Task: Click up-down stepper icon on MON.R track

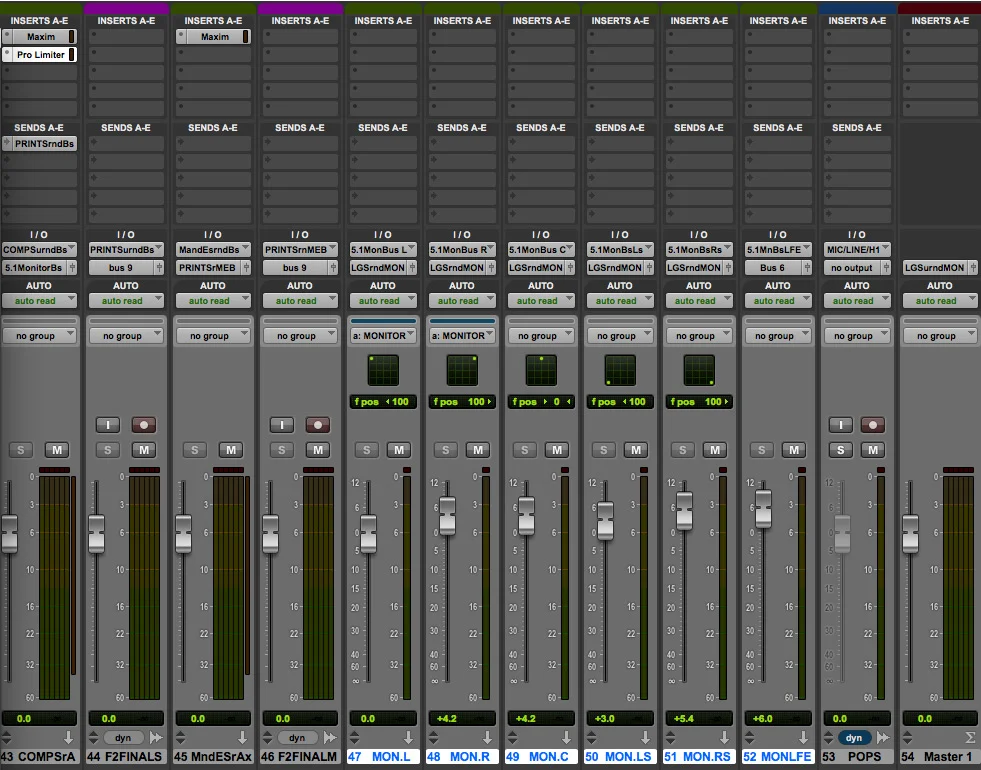Action: pos(434,738)
